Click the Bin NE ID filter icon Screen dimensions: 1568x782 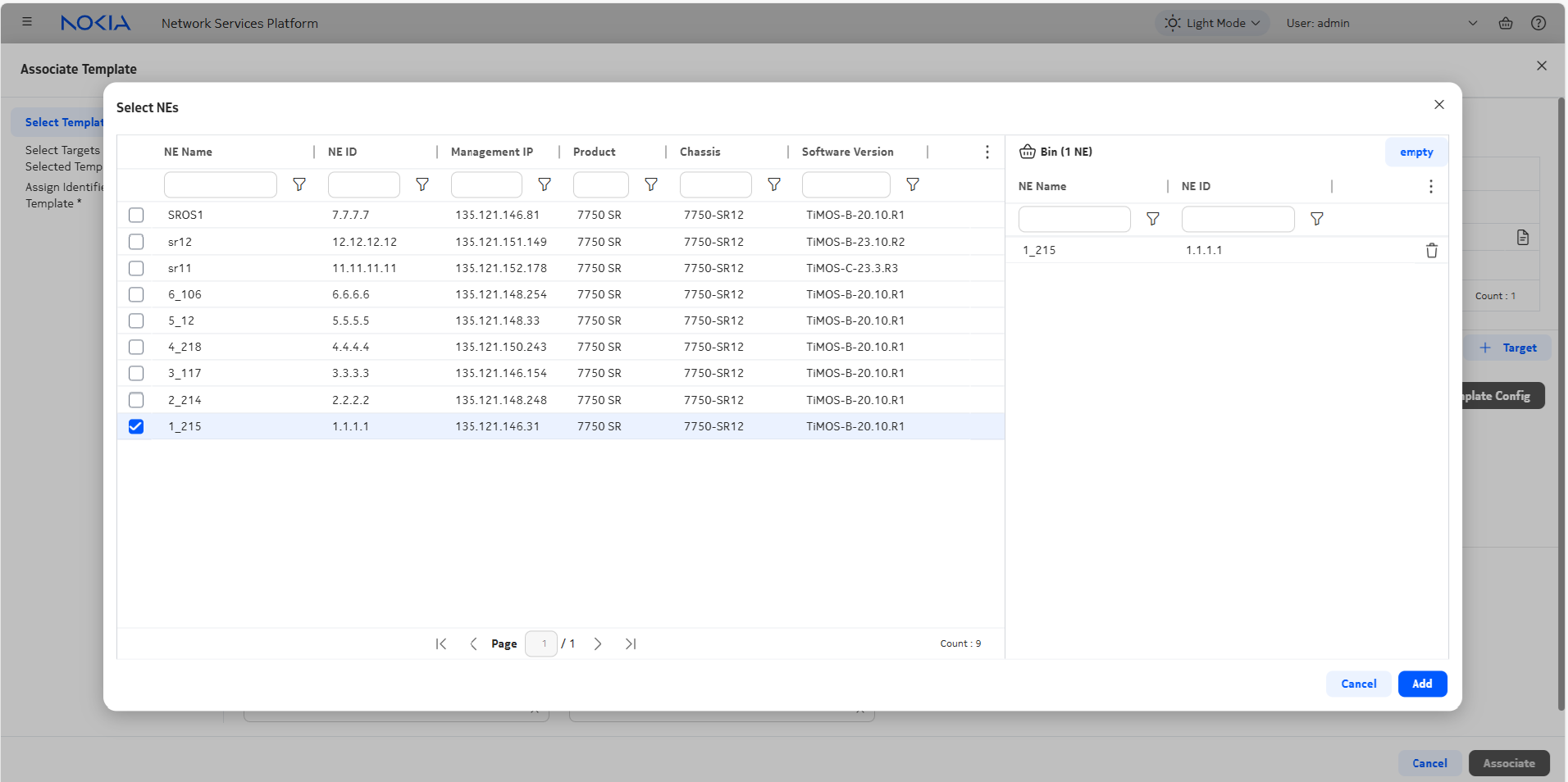[1316, 219]
